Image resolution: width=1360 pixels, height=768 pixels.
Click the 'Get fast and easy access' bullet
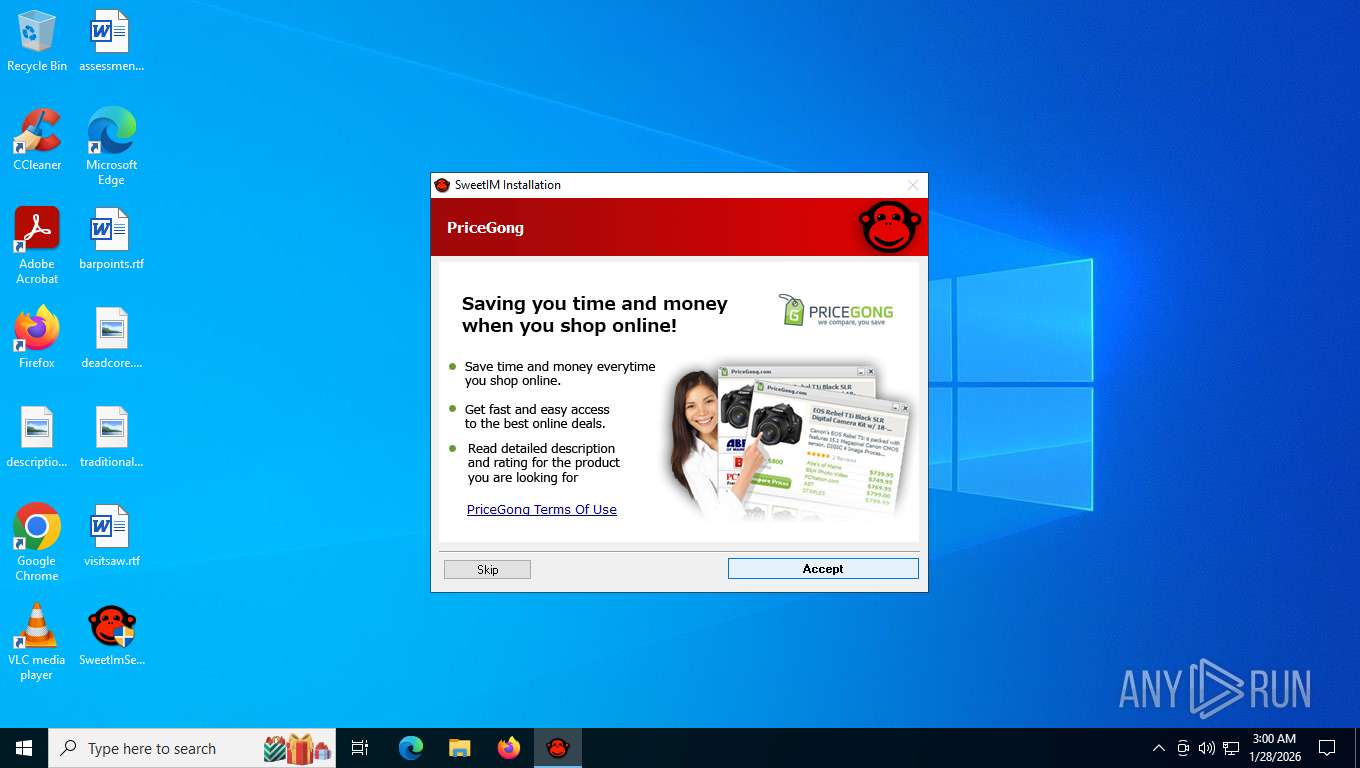pos(537,417)
